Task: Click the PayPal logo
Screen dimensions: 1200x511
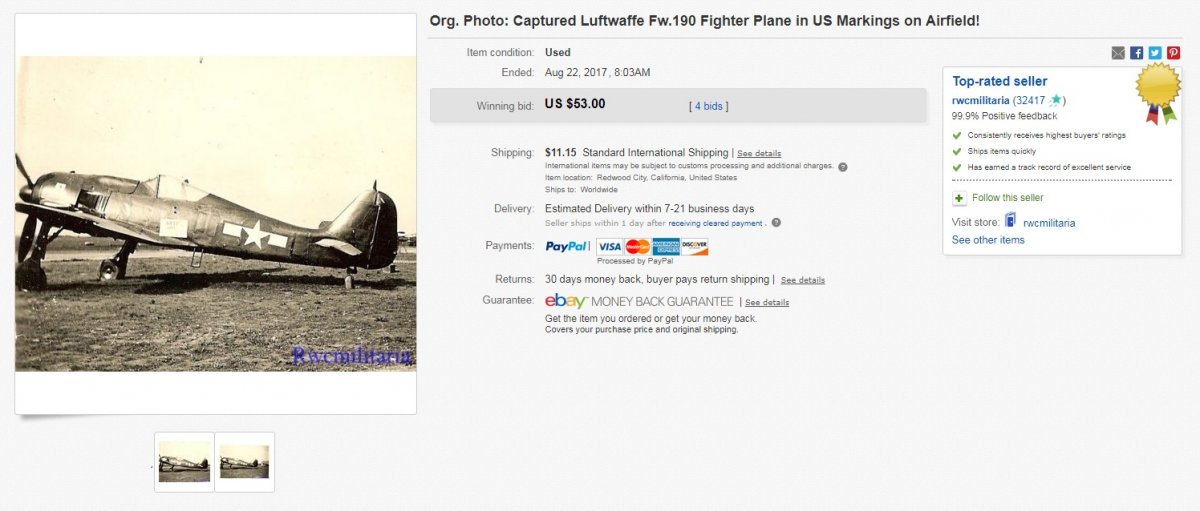Action: [566, 247]
